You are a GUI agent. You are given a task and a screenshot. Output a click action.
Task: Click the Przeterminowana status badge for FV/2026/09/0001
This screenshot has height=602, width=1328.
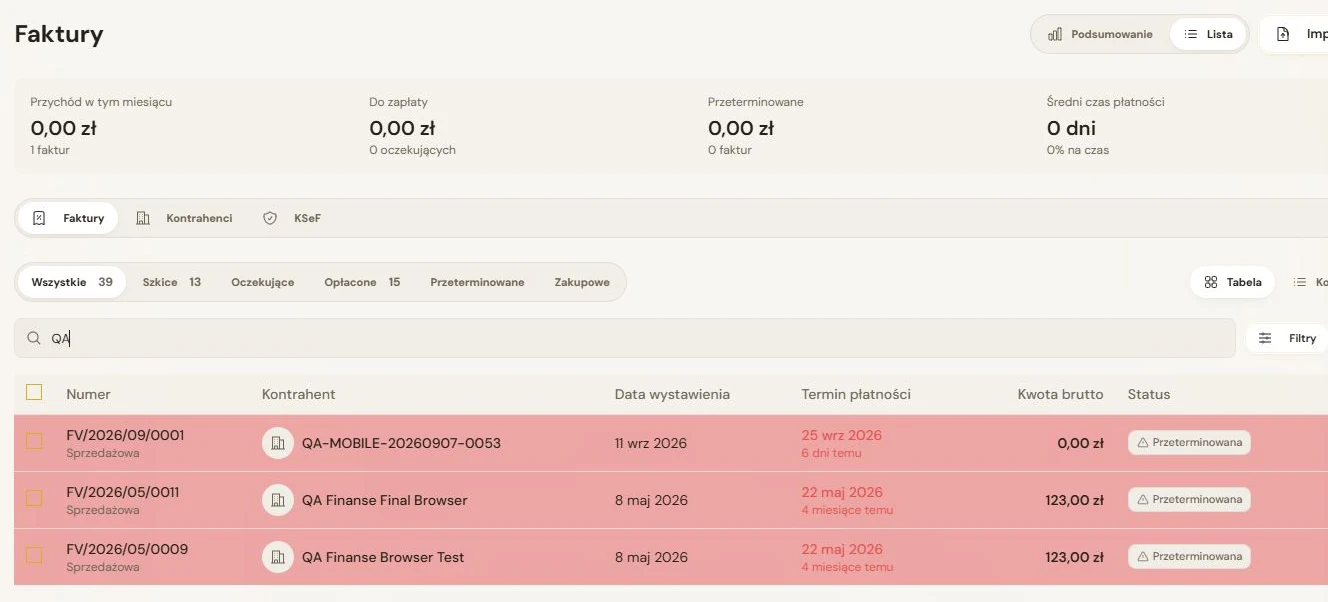click(1189, 443)
